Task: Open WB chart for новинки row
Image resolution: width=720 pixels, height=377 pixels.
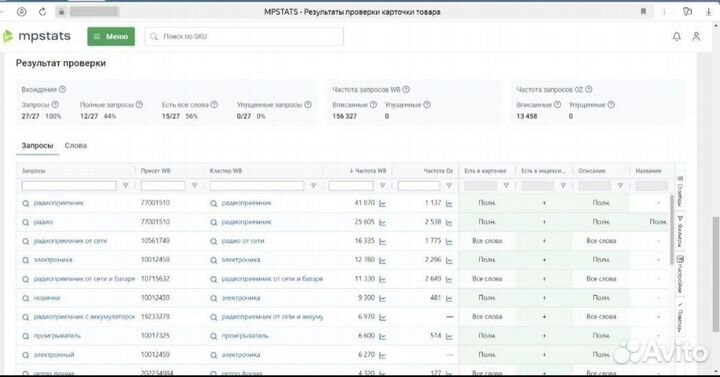Action: 382,298
